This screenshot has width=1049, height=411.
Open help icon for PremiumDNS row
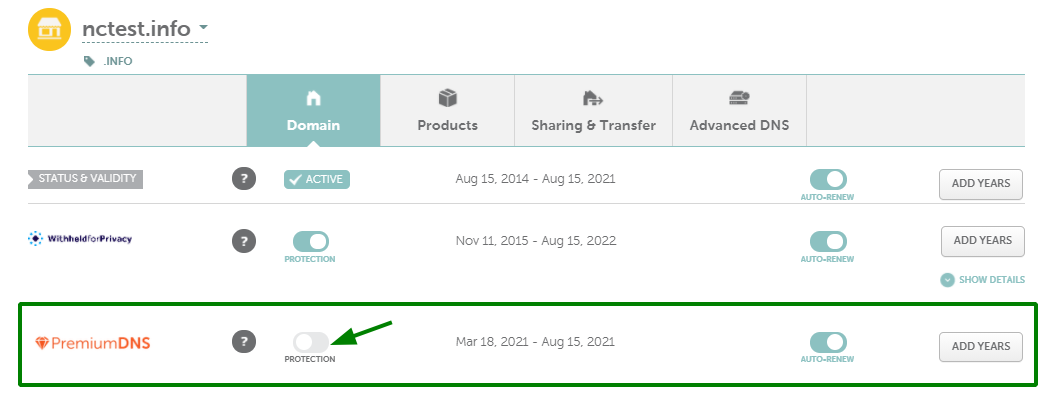coord(244,341)
